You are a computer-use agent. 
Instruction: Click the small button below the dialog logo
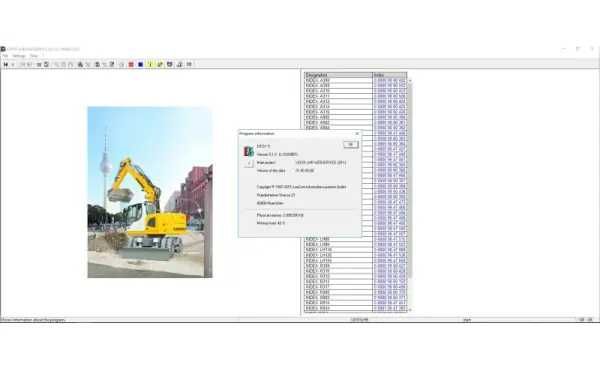[x=249, y=163]
